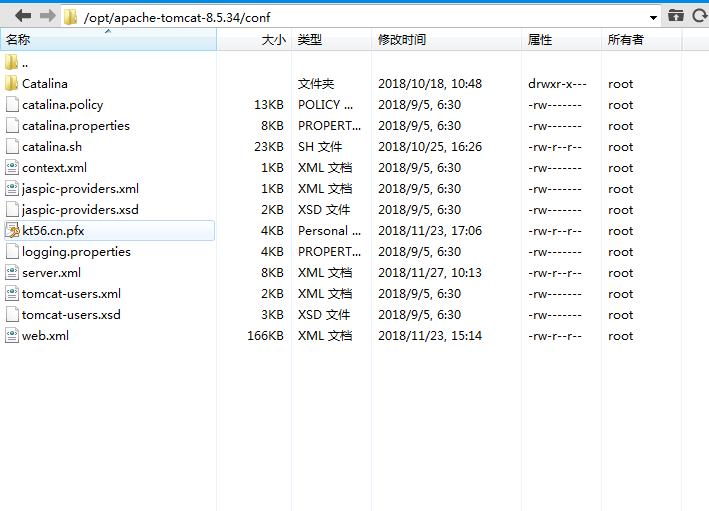
Task: Click the catalina.properties file icon
Action: [x=12, y=125]
